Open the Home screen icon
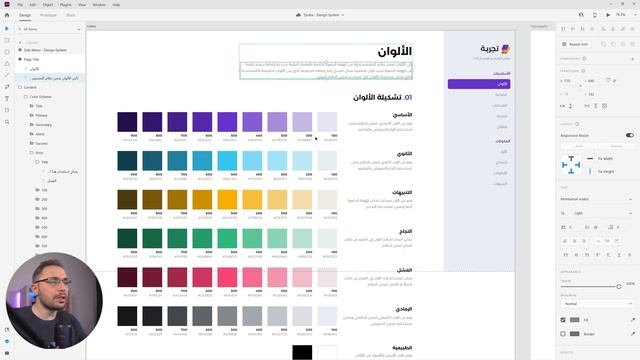The image size is (640, 360). (7, 15)
